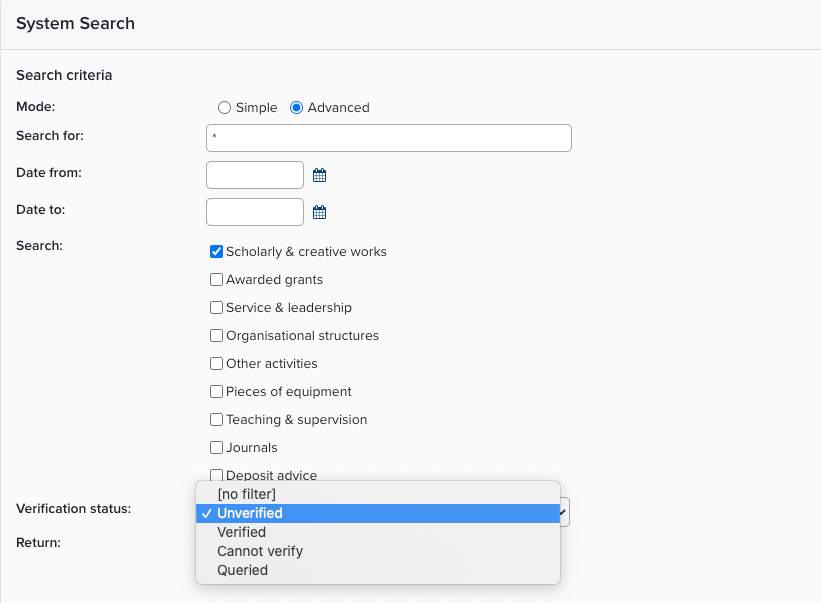This screenshot has width=821, height=603.
Task: Enable the Other activities checkbox
Action: click(x=216, y=364)
